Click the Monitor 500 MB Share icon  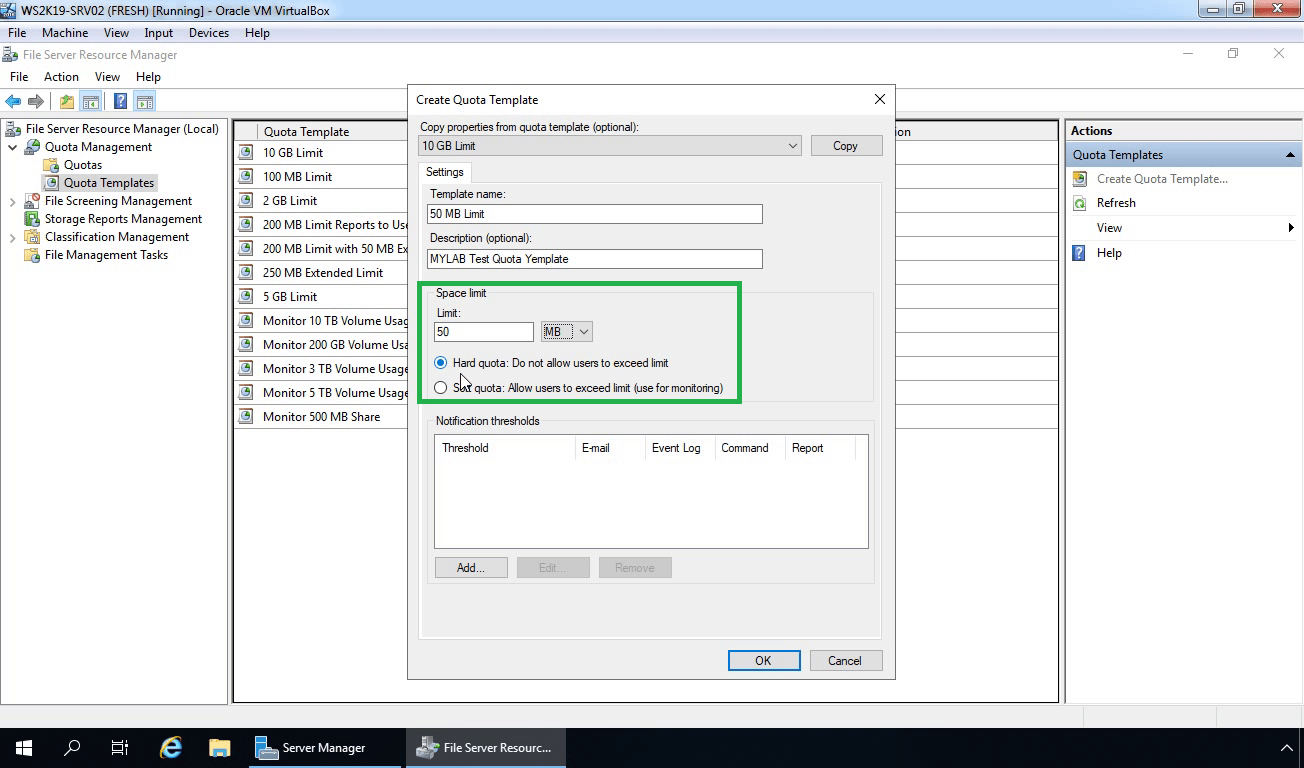(246, 417)
